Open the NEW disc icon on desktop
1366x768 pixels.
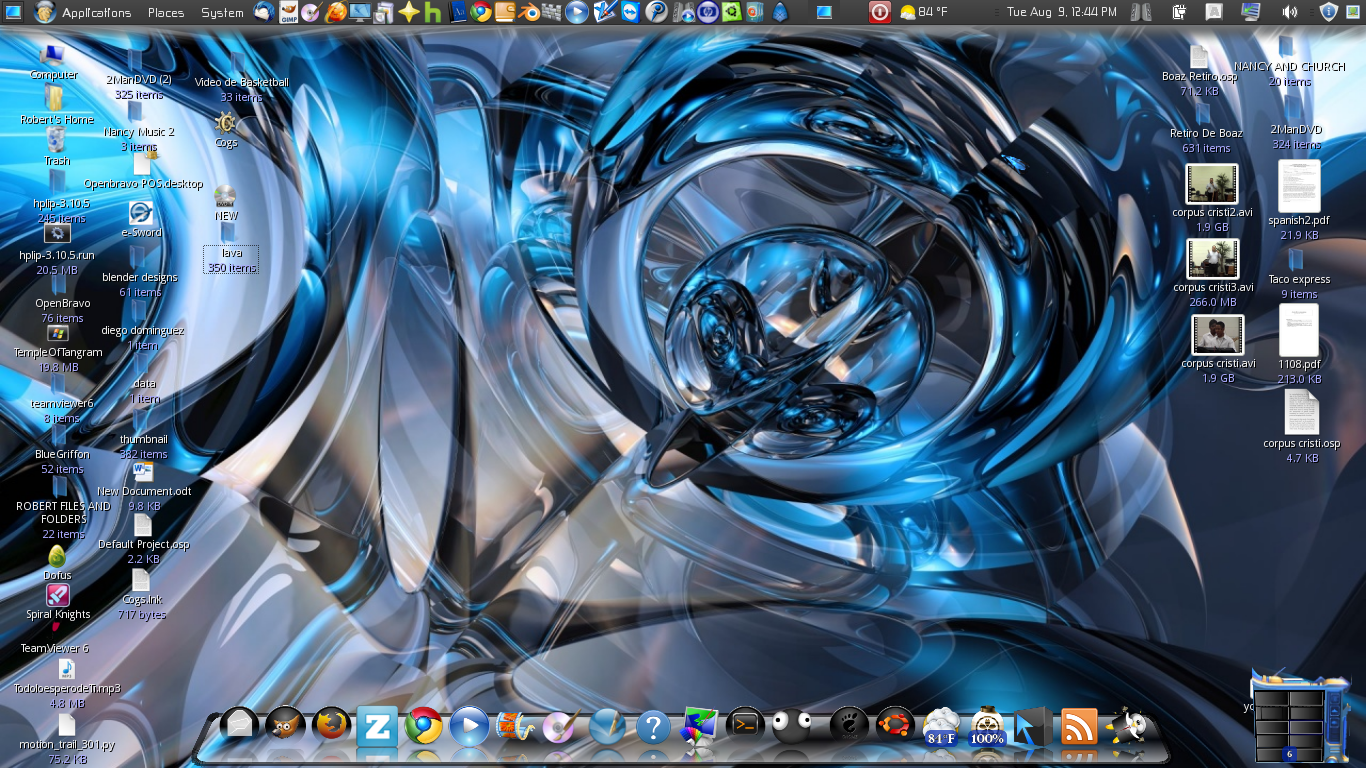pyautogui.click(x=226, y=203)
